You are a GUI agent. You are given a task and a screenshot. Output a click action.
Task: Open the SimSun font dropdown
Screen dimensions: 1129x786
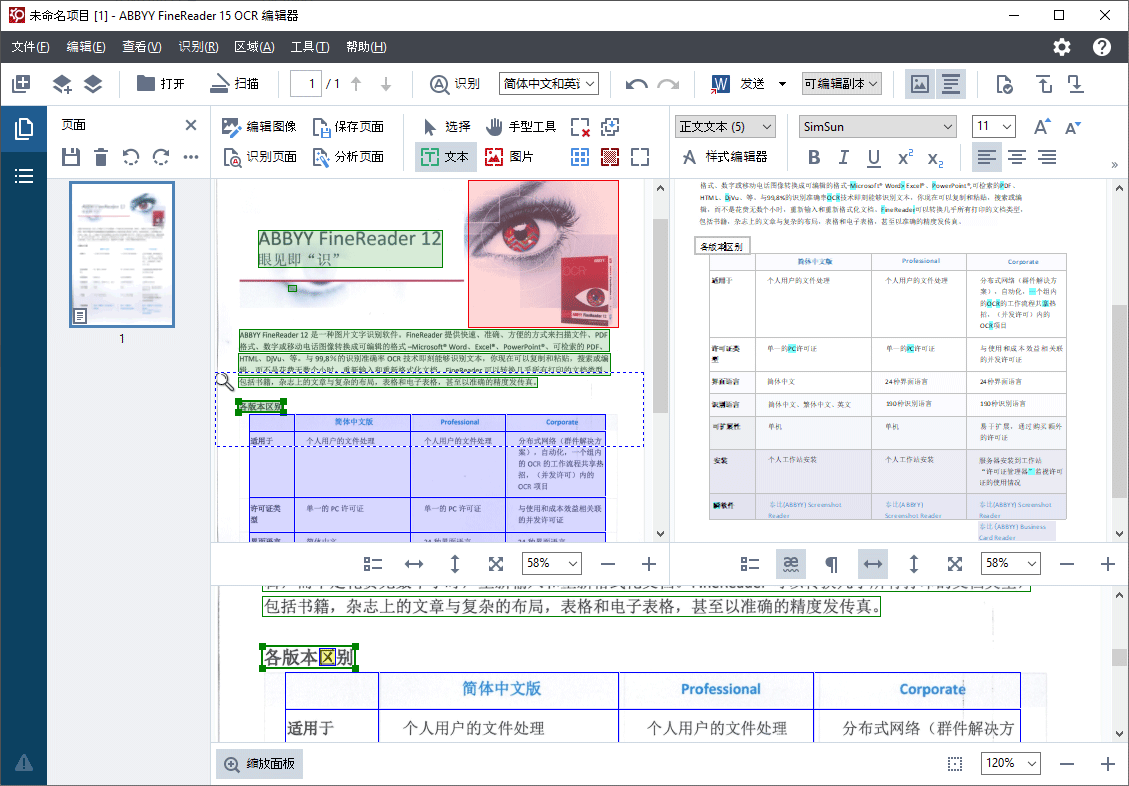pos(876,126)
